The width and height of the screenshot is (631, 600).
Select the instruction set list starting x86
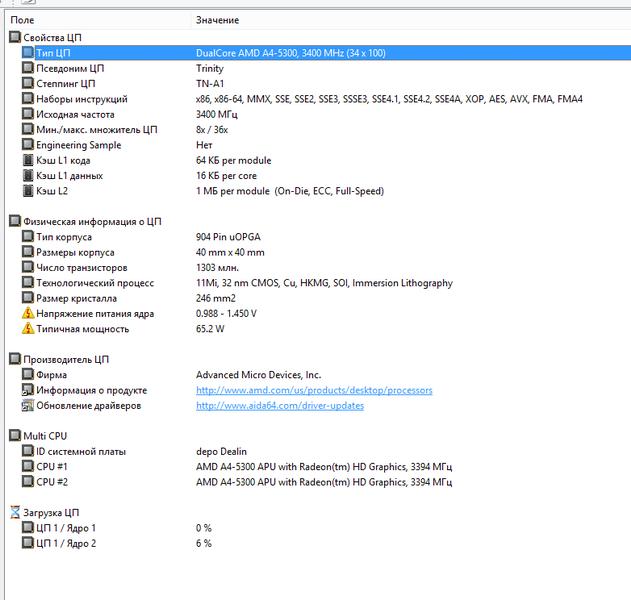389,99
